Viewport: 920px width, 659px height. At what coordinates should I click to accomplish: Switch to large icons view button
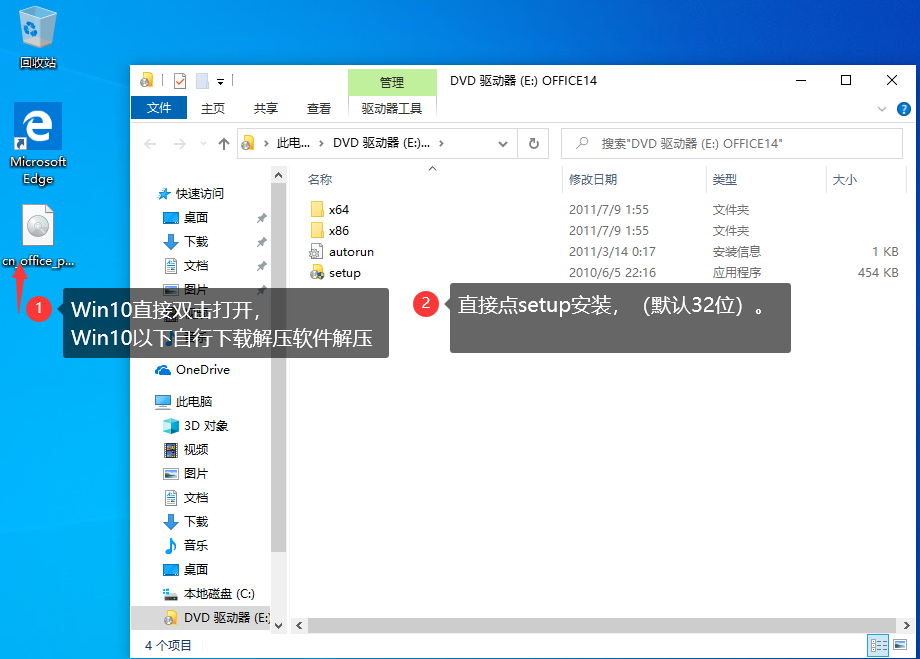[x=900, y=646]
